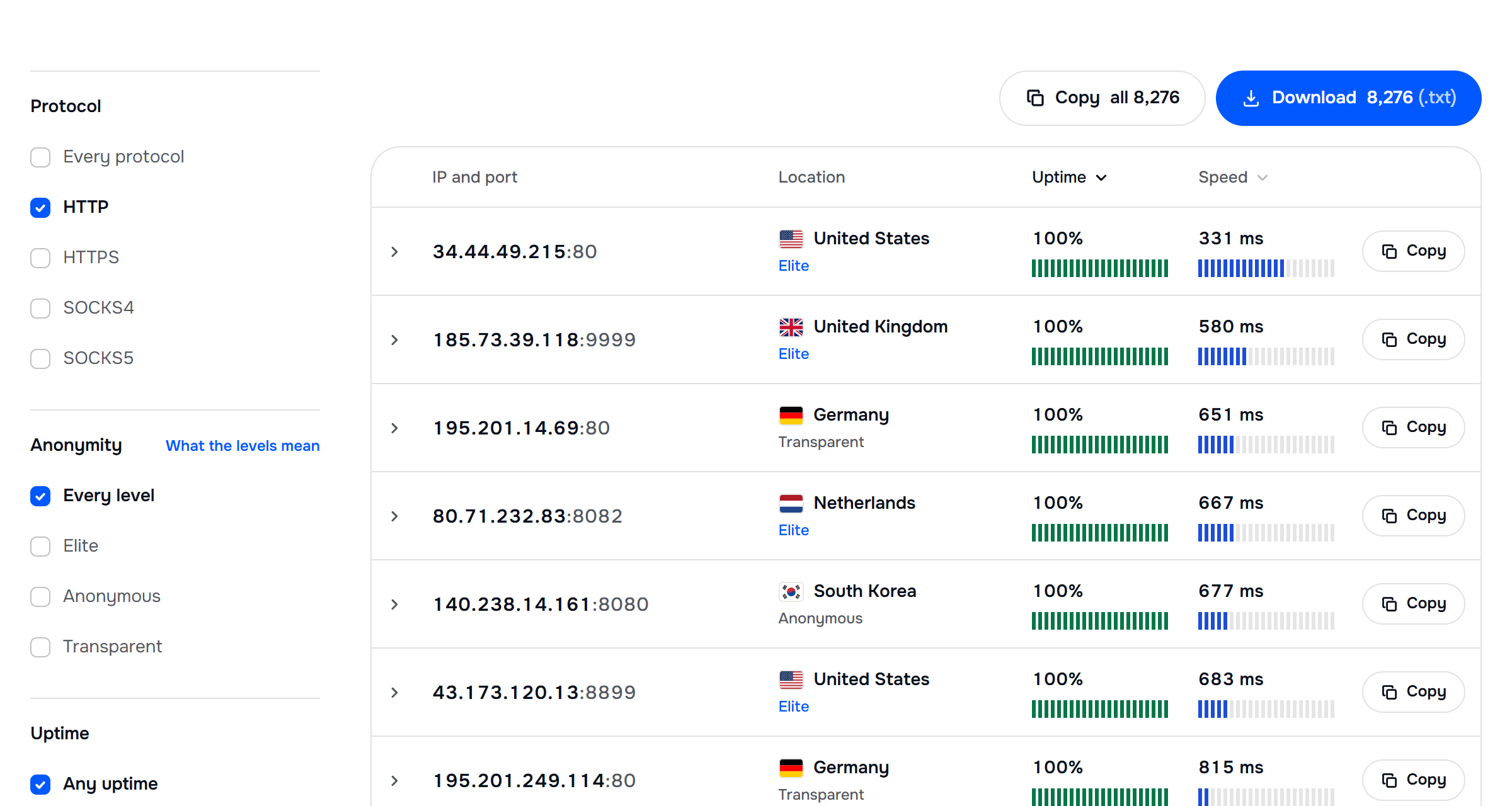
Task: Click the Protocol section heading
Action: click(x=66, y=106)
